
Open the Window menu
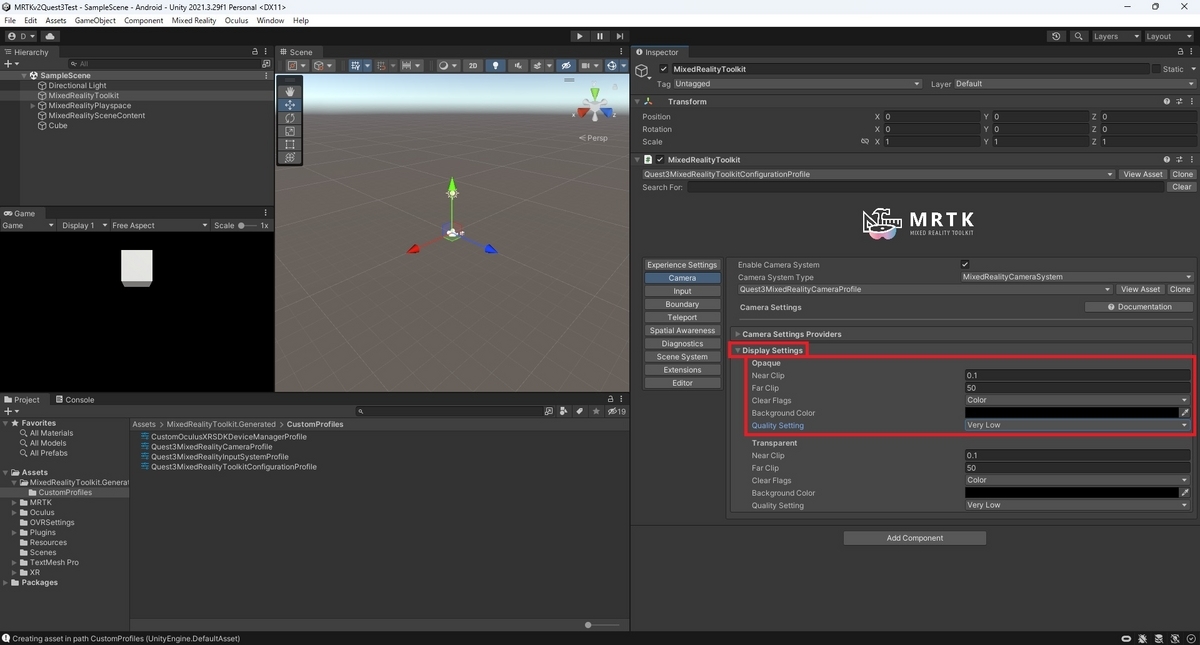270,20
